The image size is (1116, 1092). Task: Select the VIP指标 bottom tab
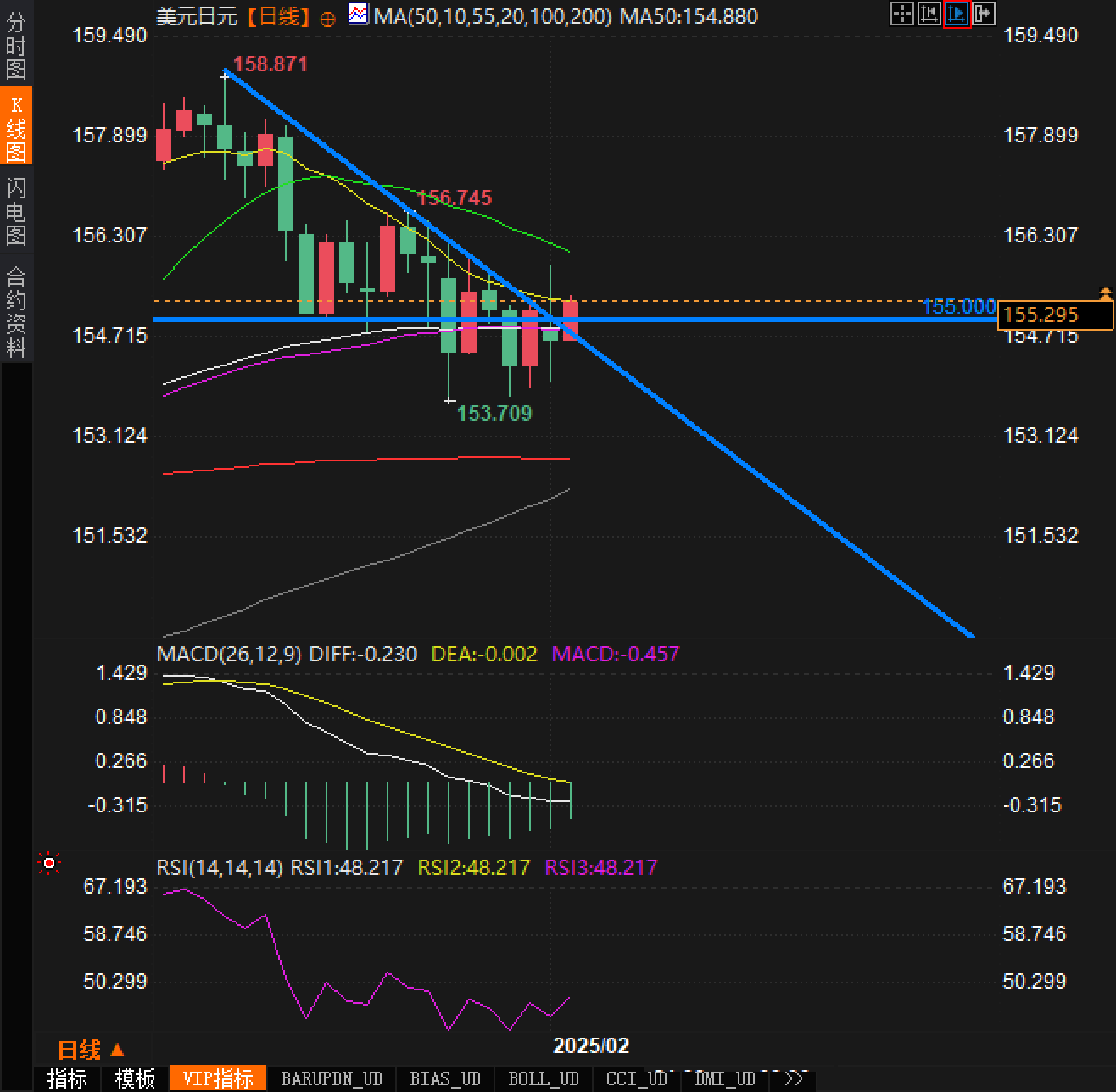(218, 1078)
